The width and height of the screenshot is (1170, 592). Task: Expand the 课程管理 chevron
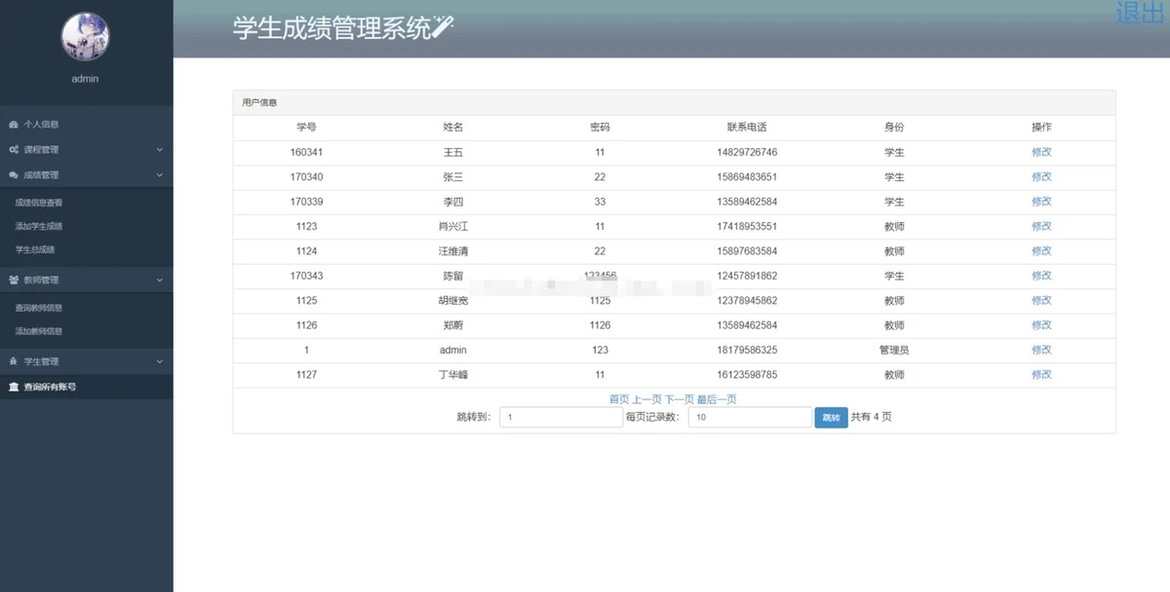(159, 150)
